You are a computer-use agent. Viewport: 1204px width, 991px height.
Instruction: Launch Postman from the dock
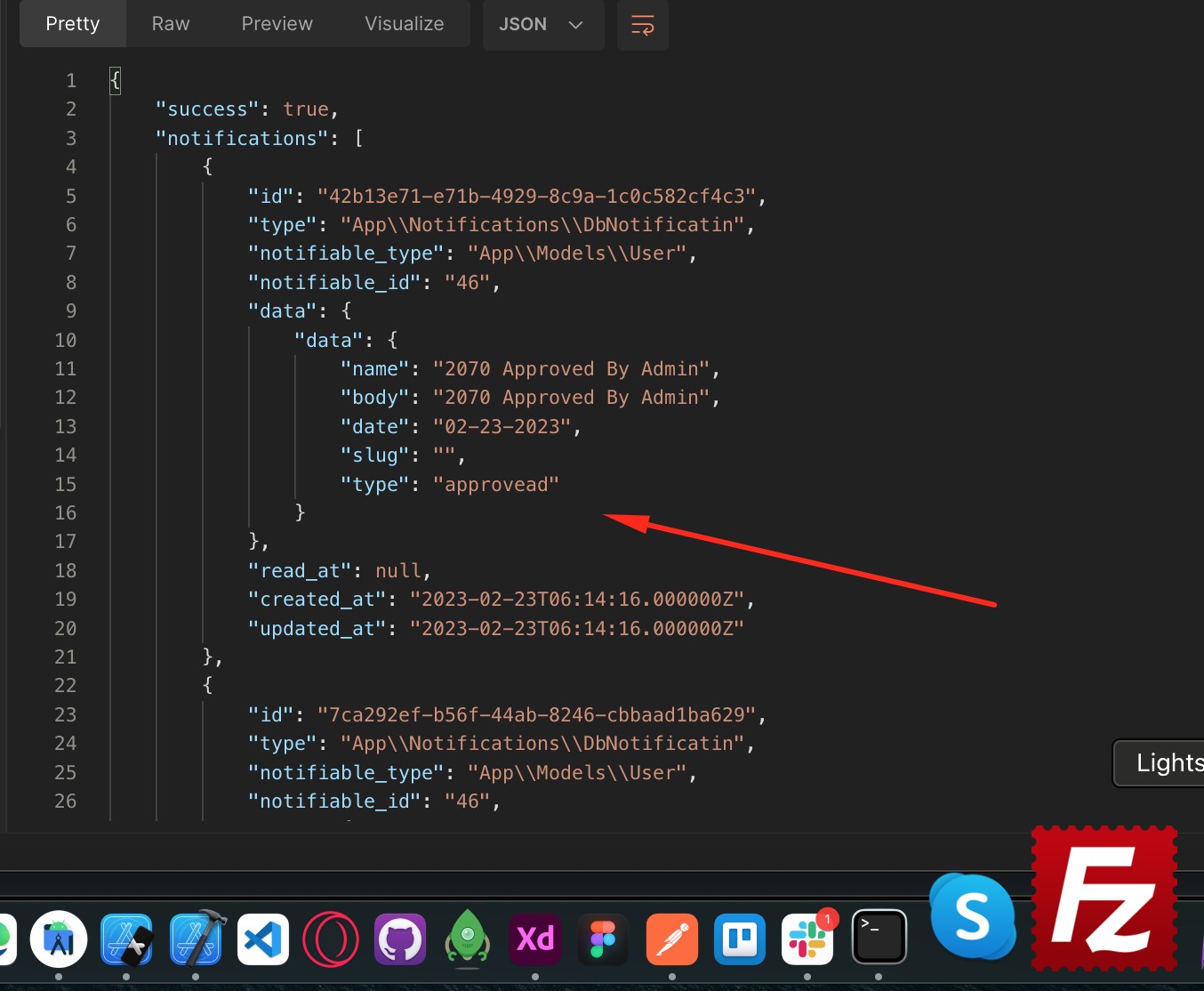tap(671, 939)
